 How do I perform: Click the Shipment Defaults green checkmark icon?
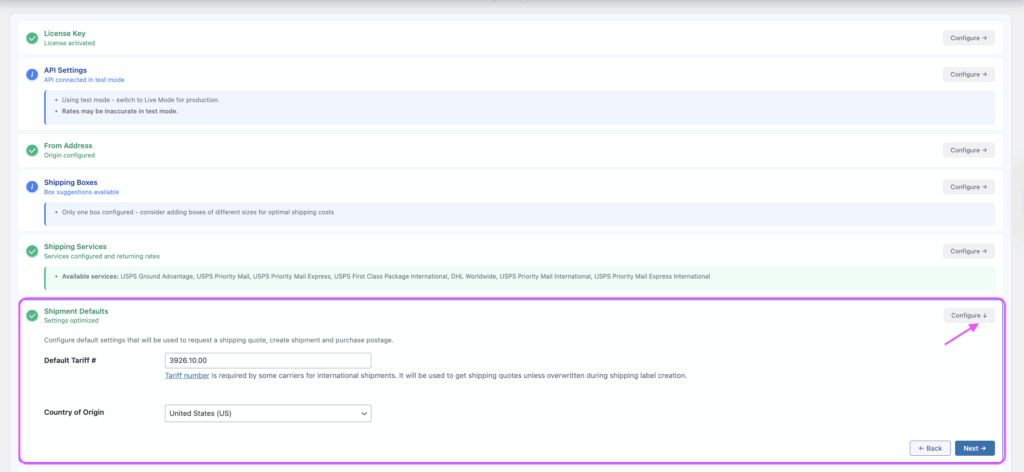coord(32,316)
